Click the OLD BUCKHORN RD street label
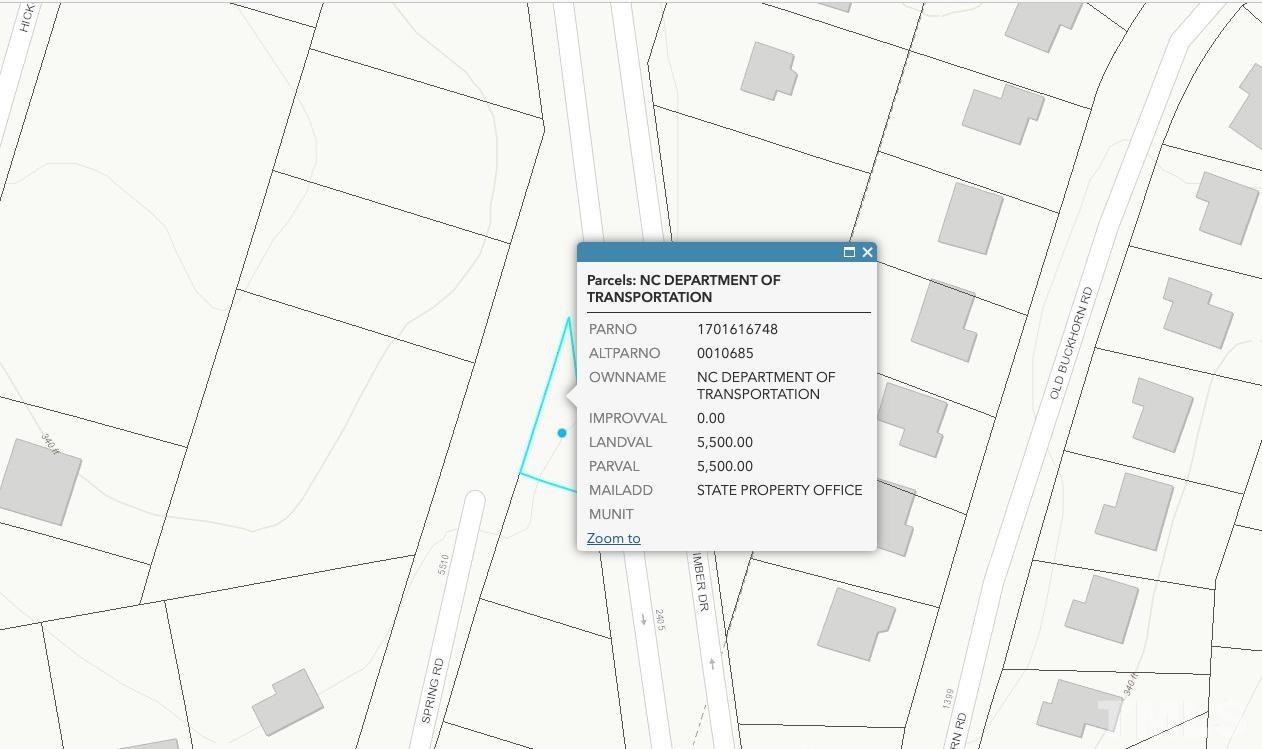This screenshot has width=1262, height=749. (1071, 343)
